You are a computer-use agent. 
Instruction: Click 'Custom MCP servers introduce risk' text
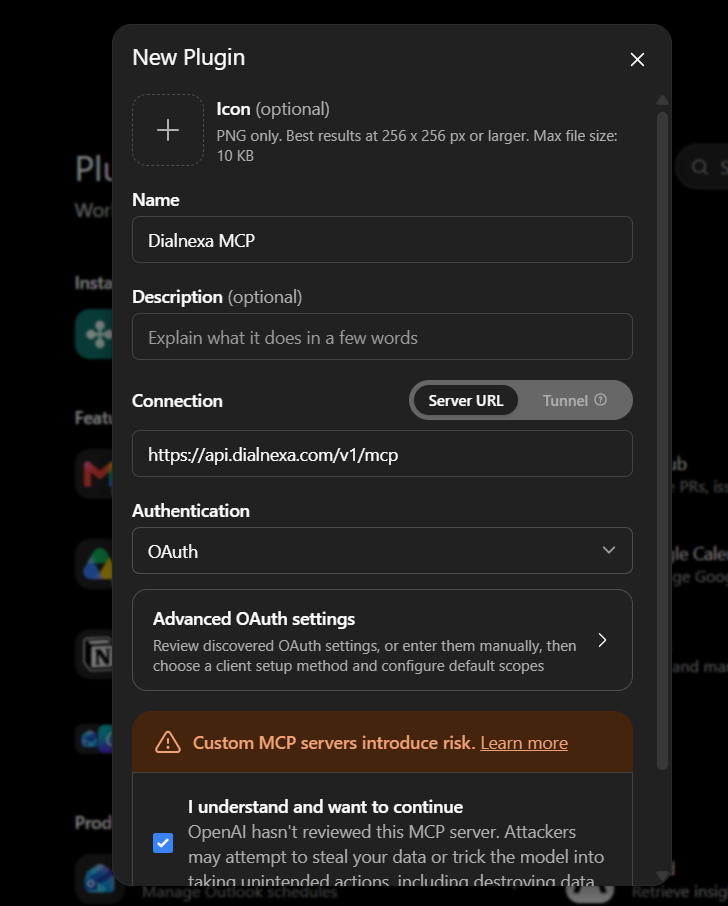[333, 743]
